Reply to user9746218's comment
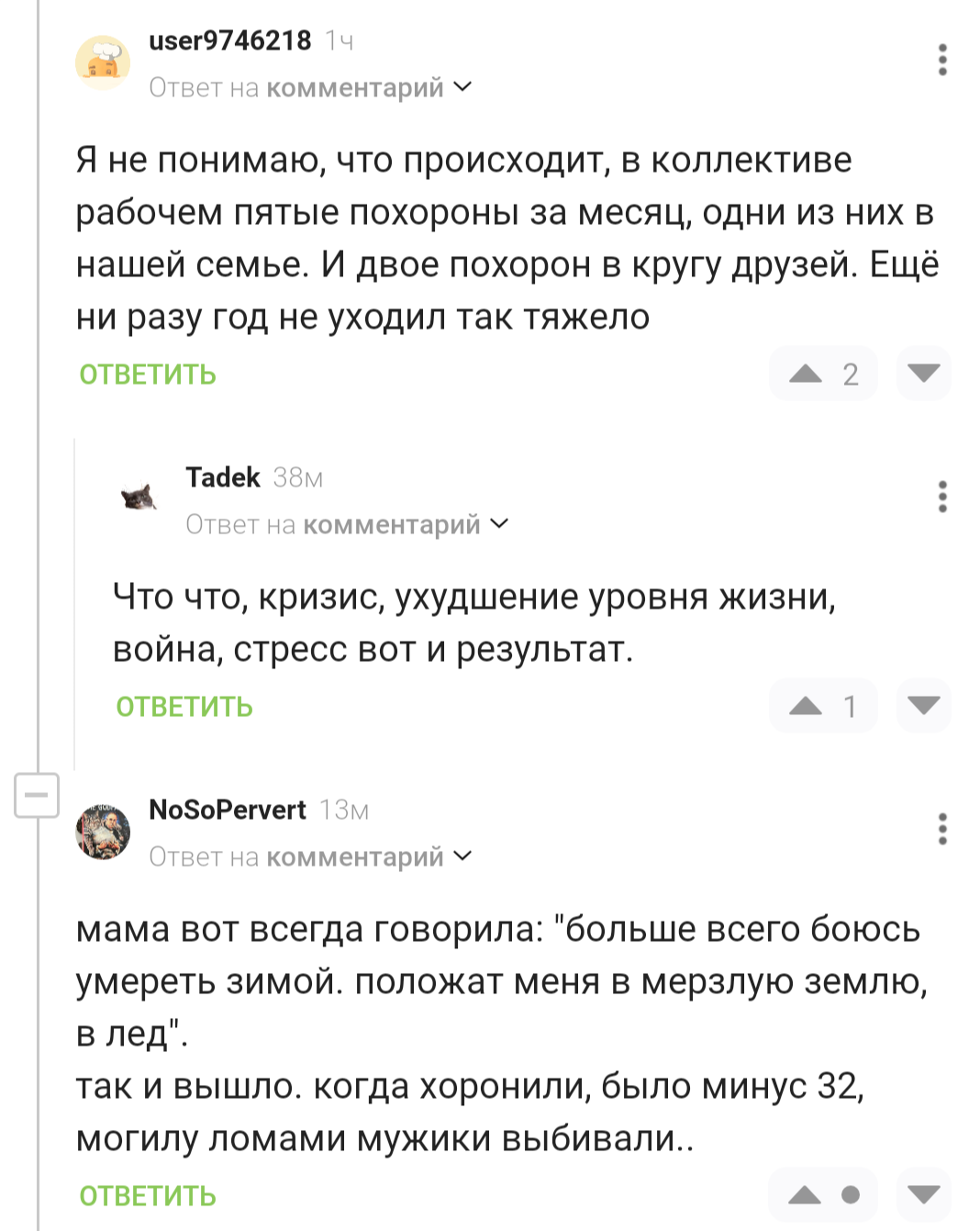 pos(148,375)
